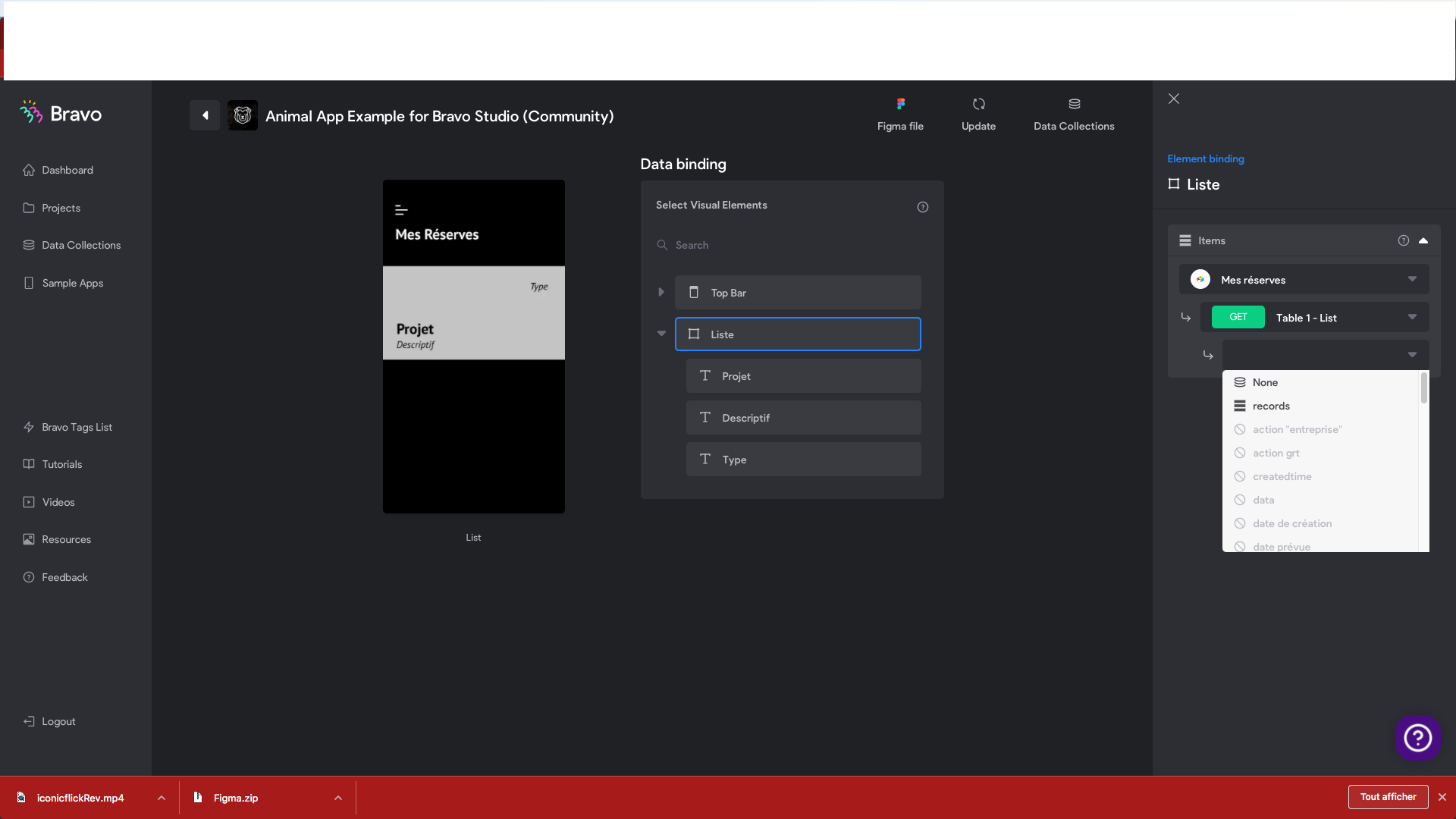Viewport: 1456px width, 819px height.
Task: Collapse the Liste tree arrow
Action: point(661,334)
